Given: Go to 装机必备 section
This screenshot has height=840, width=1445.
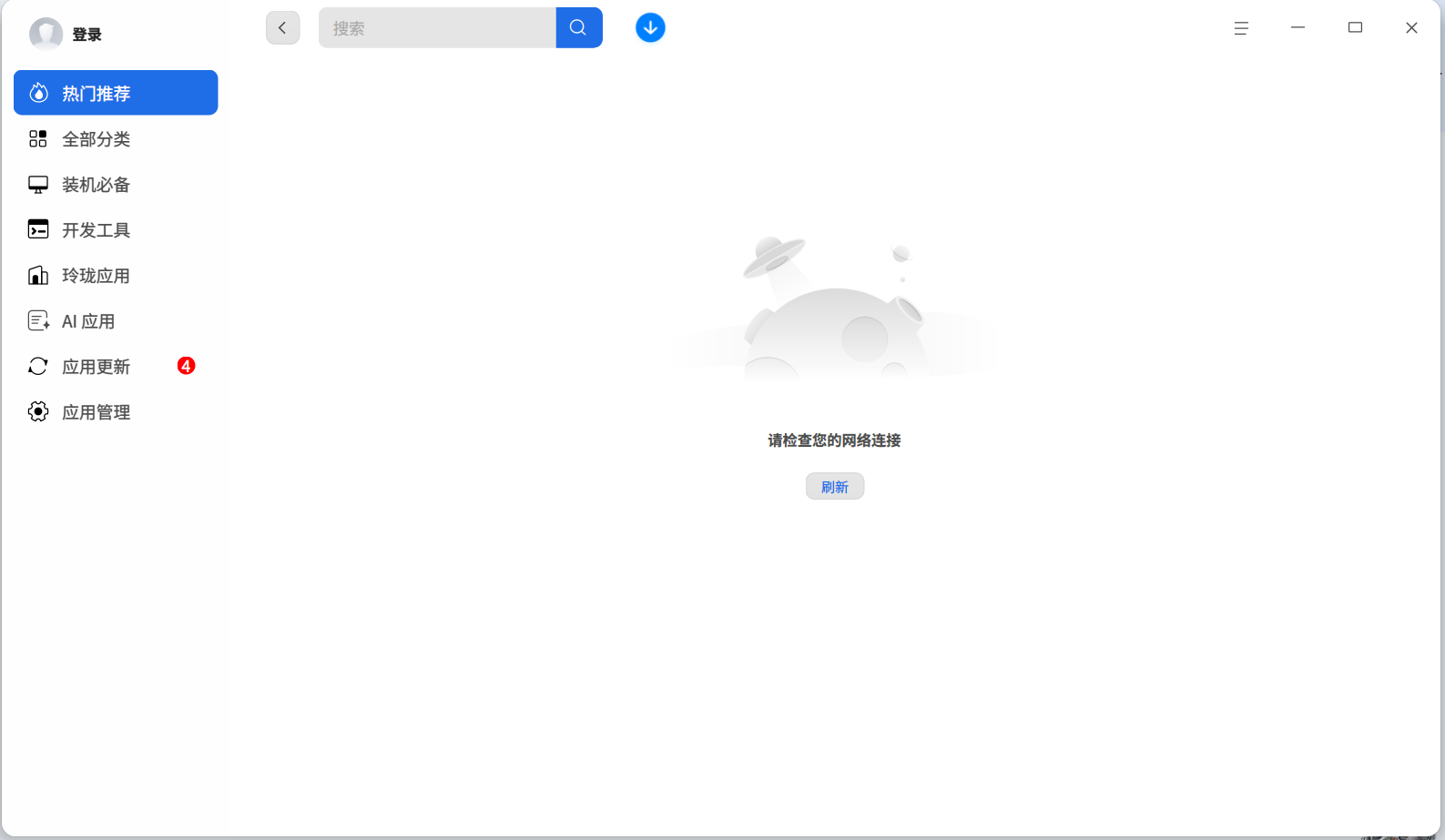Looking at the screenshot, I should [116, 184].
